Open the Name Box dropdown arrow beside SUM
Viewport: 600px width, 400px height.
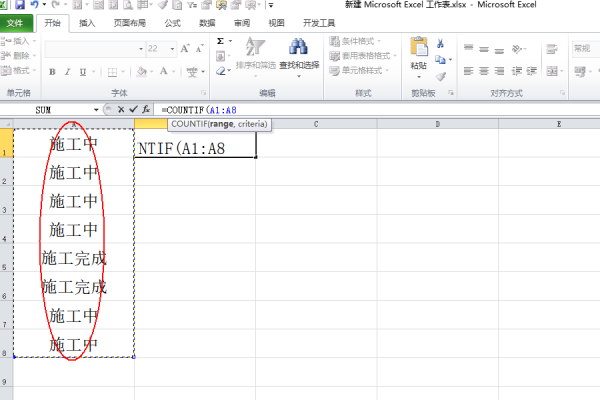pyautogui.click(x=97, y=109)
